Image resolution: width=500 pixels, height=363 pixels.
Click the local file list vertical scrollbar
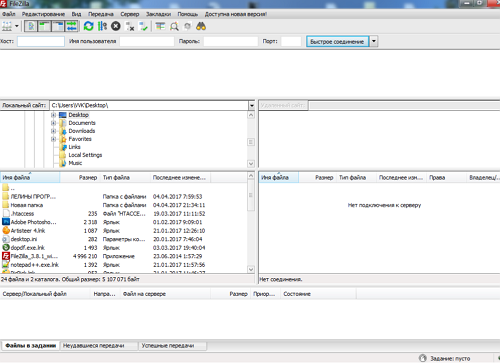point(251,222)
